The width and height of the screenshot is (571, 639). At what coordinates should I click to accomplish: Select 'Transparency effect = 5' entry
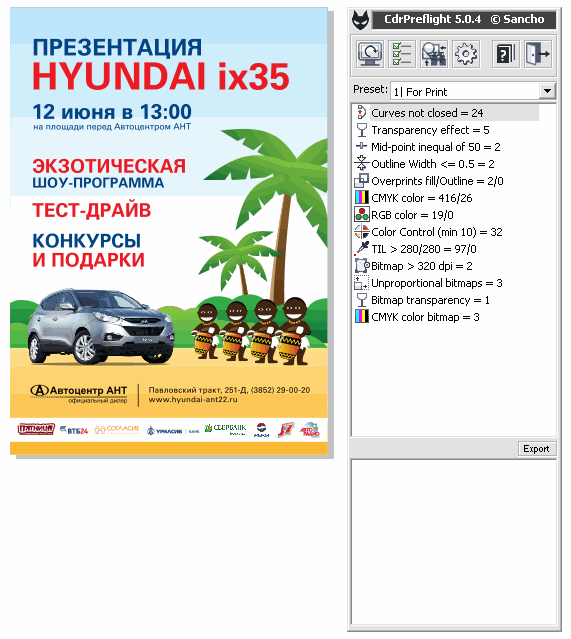click(x=430, y=130)
